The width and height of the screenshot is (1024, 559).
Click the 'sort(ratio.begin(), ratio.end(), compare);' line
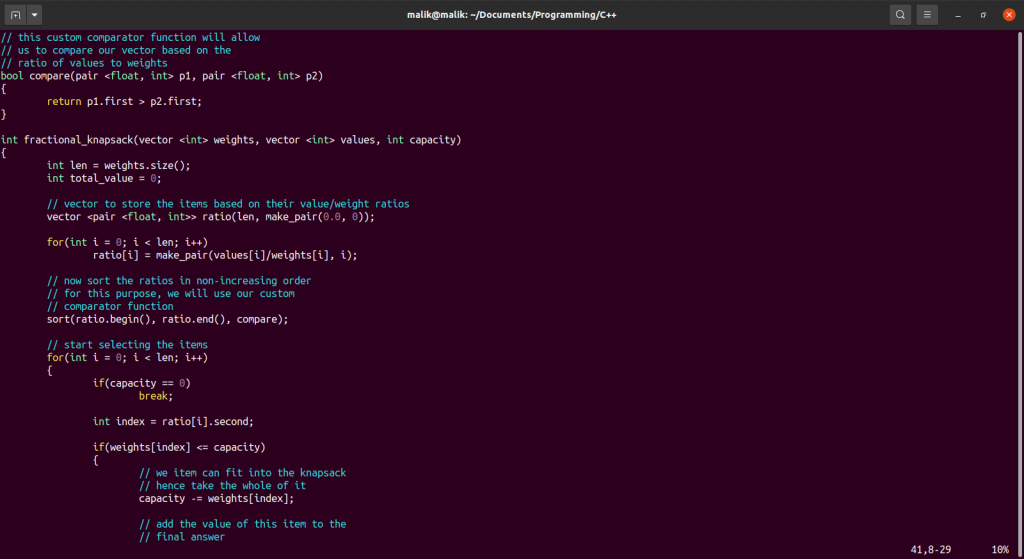(167, 319)
